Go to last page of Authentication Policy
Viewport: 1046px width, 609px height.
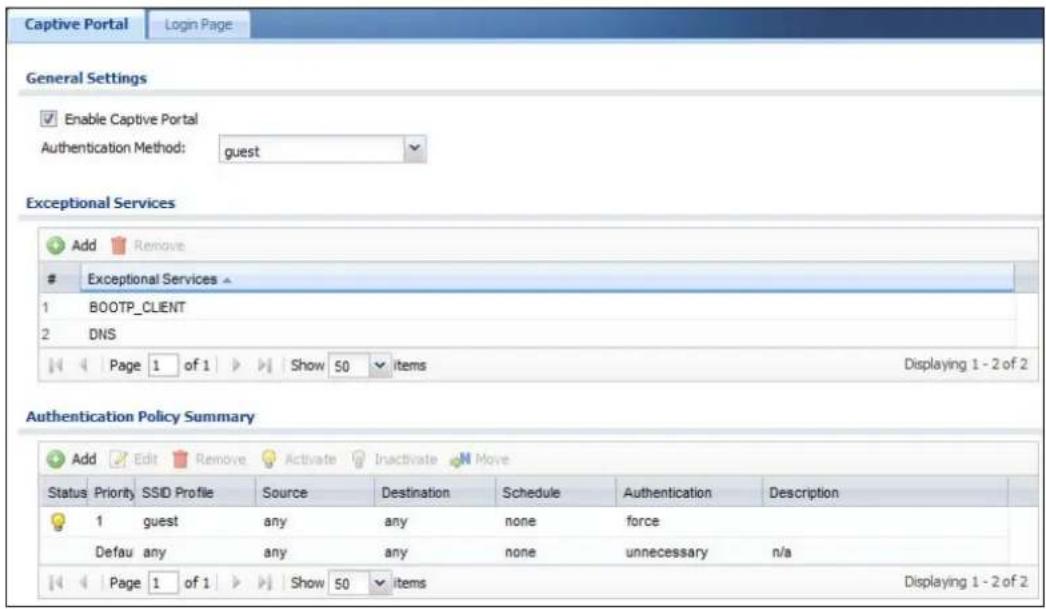tap(265, 583)
